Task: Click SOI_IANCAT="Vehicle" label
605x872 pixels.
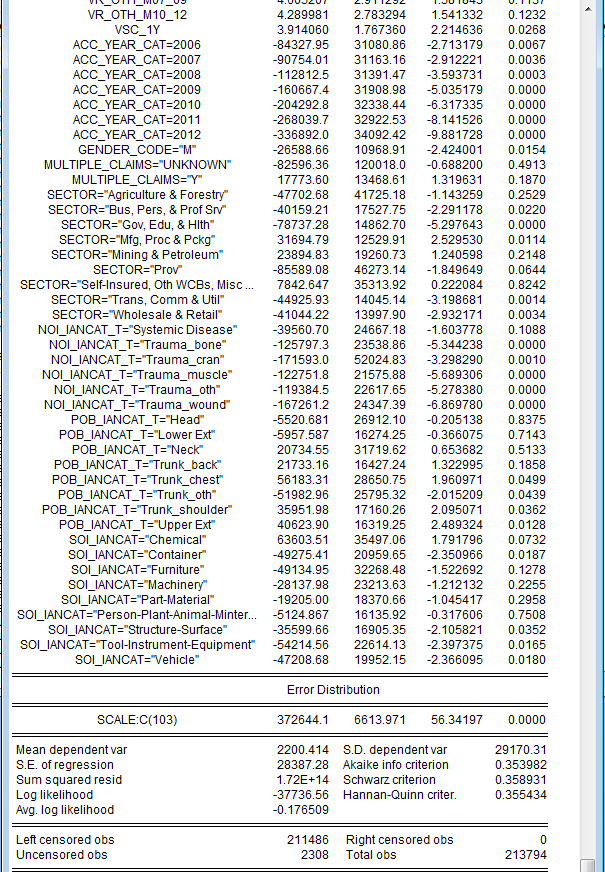Action: tap(137, 660)
